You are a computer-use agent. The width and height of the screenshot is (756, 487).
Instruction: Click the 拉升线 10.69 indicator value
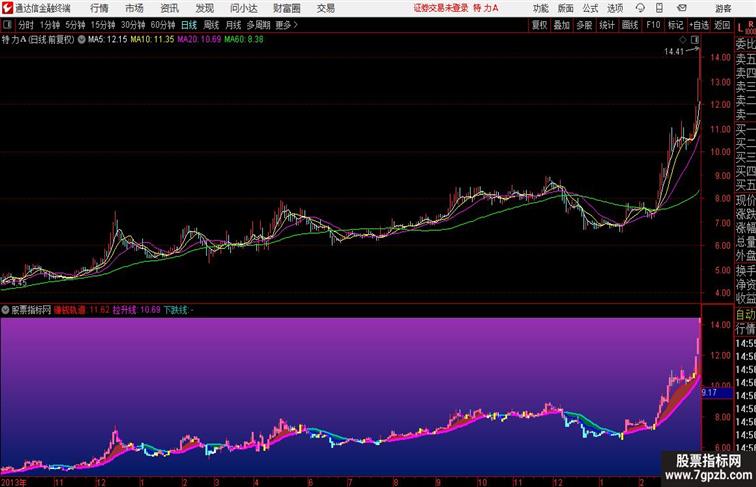(x=136, y=310)
